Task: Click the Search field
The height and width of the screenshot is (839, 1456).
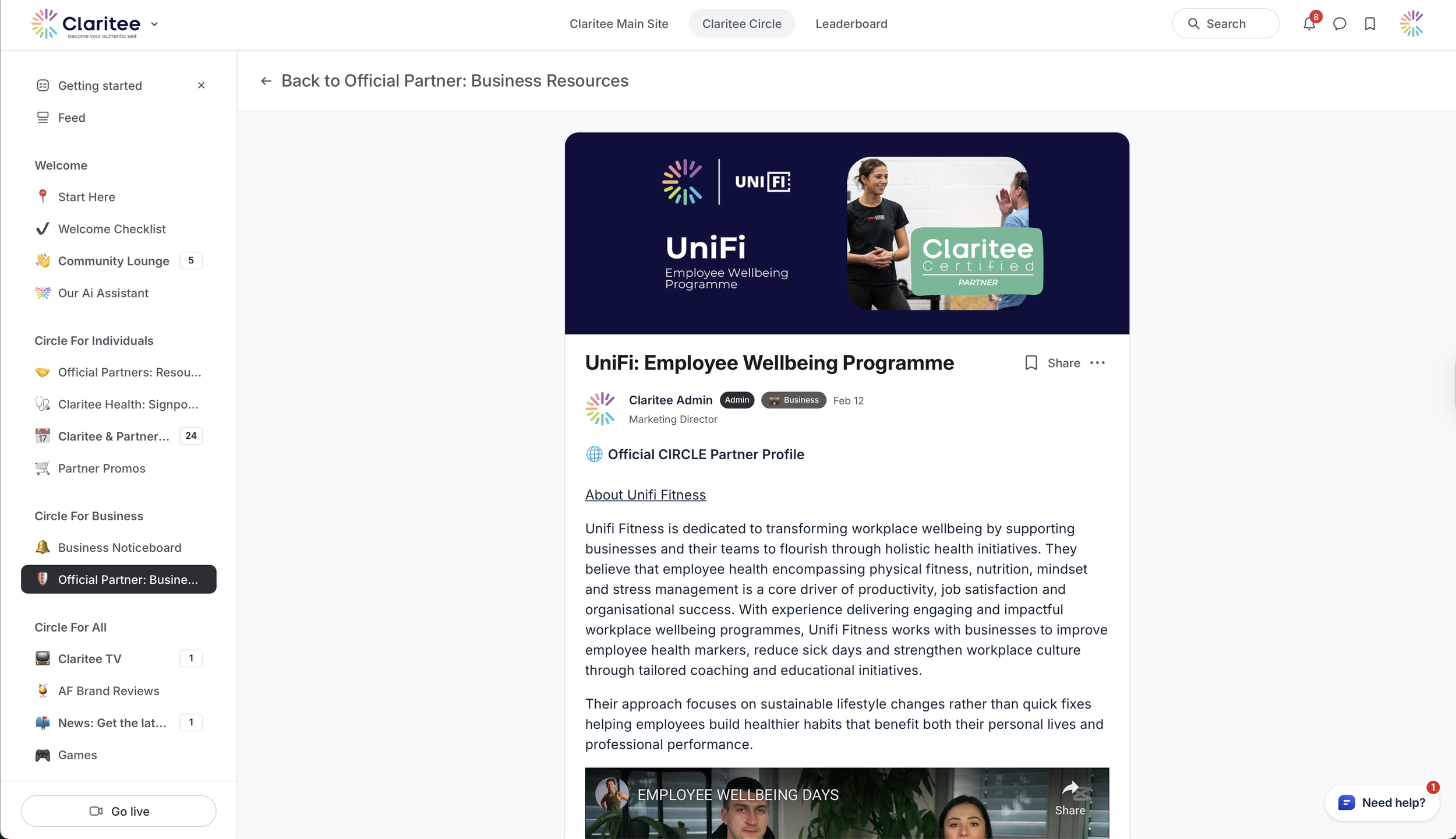Action: click(1225, 24)
